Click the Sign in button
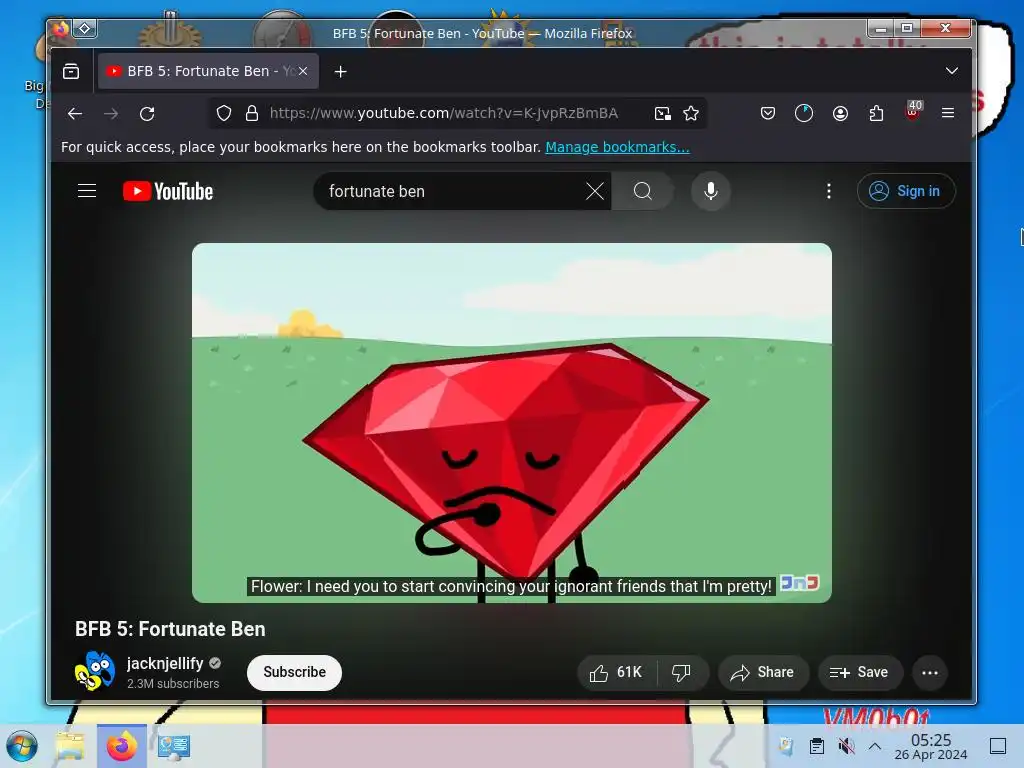 point(906,191)
